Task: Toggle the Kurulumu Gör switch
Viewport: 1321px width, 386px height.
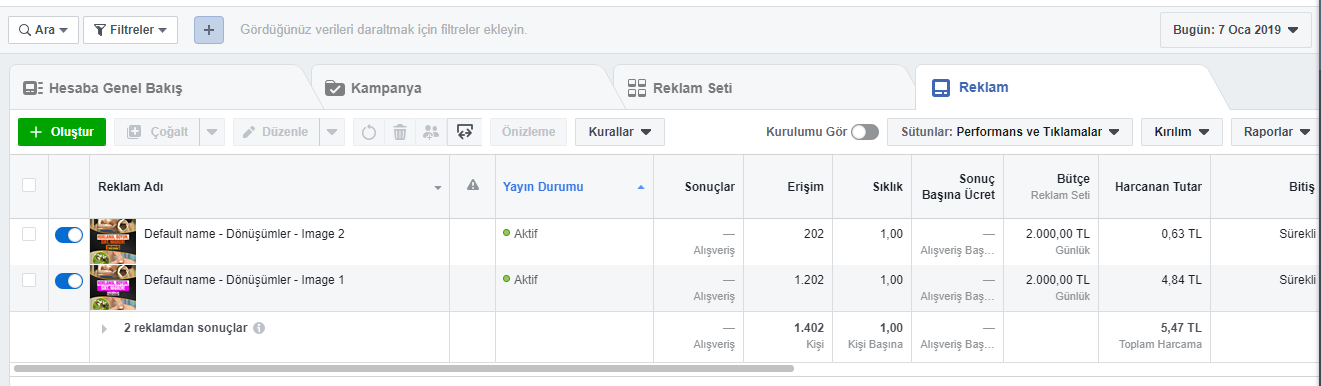Action: tap(864, 132)
